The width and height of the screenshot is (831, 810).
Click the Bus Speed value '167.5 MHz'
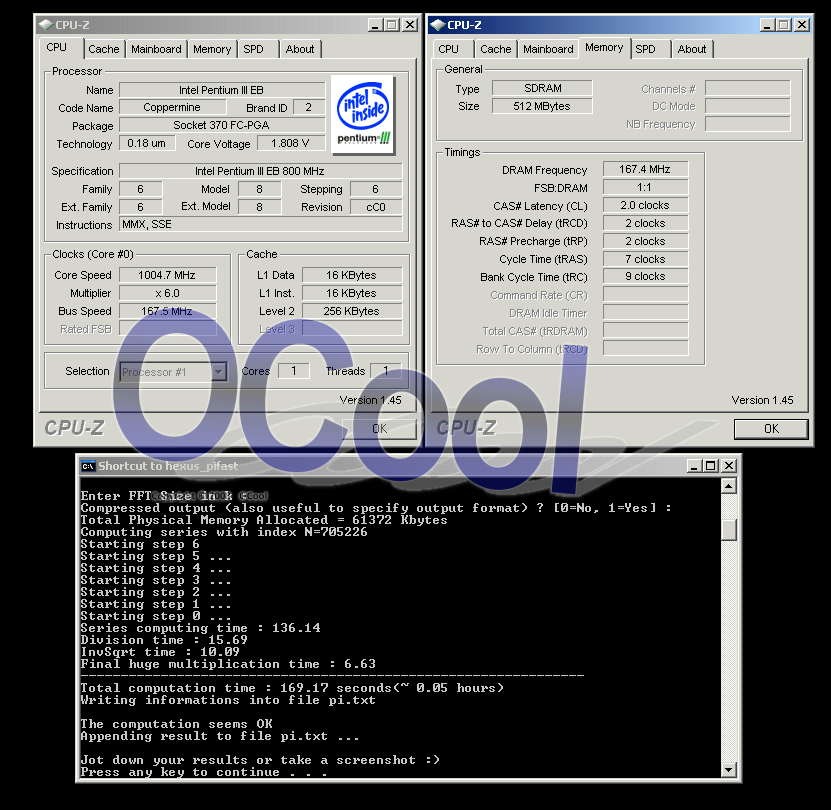[167, 311]
